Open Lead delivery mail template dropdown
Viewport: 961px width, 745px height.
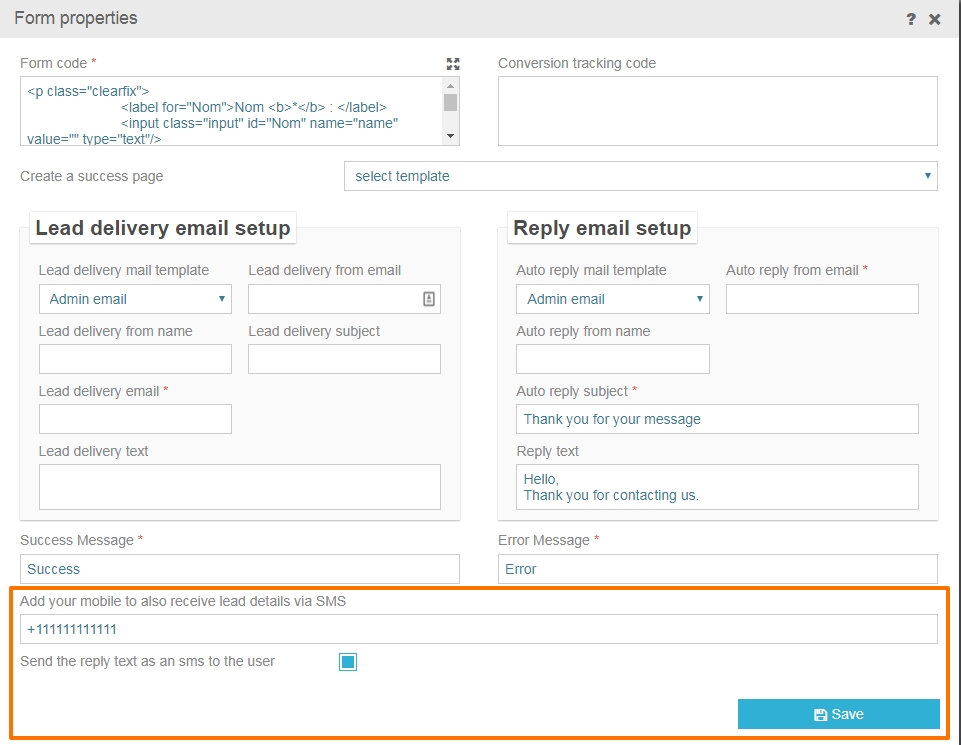point(135,299)
